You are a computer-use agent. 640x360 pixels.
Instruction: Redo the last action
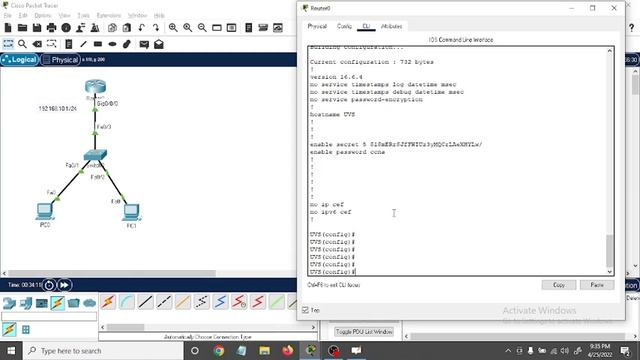[x=156, y=28]
